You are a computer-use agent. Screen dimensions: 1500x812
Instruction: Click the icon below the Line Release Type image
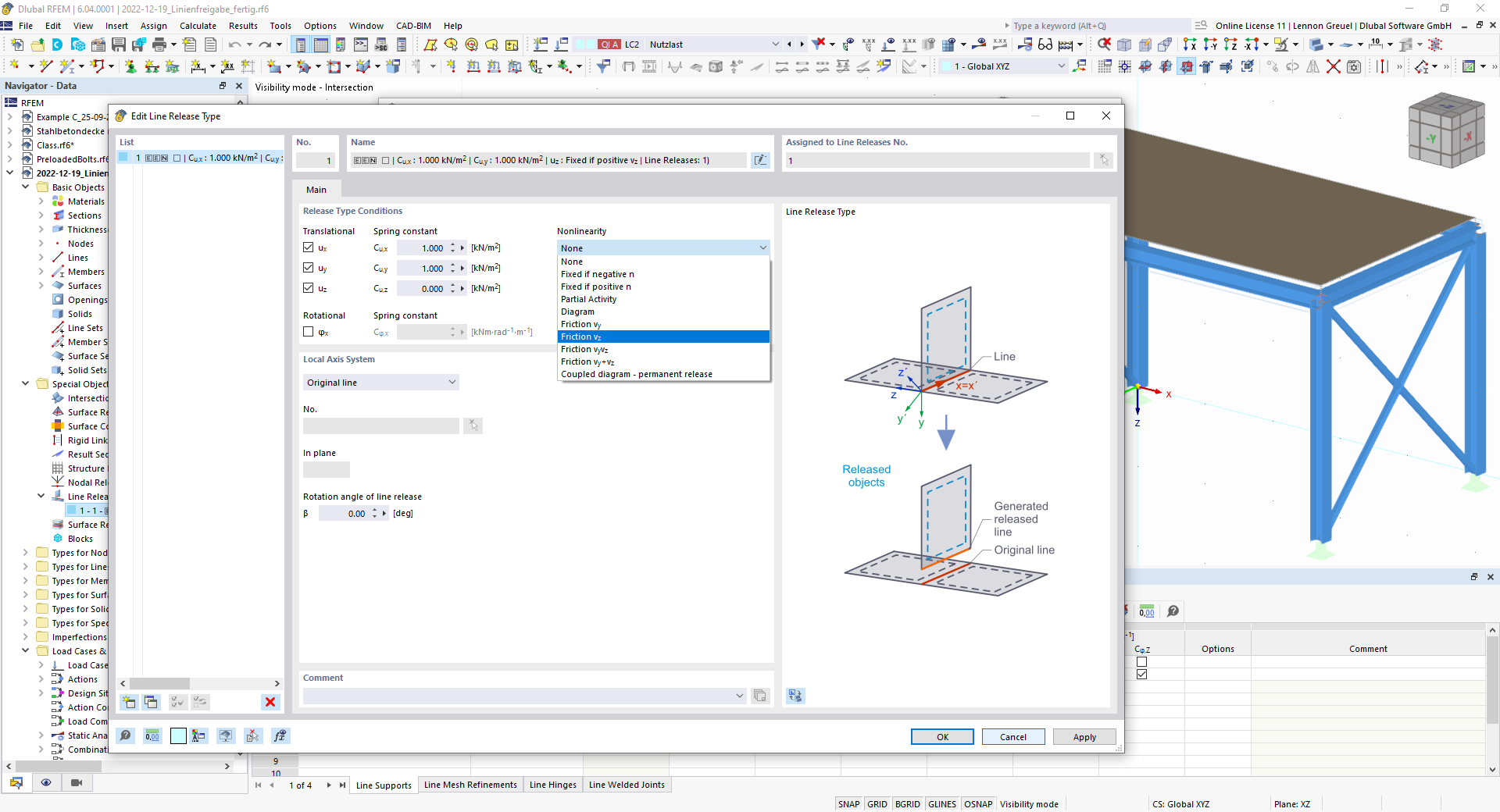(795, 696)
